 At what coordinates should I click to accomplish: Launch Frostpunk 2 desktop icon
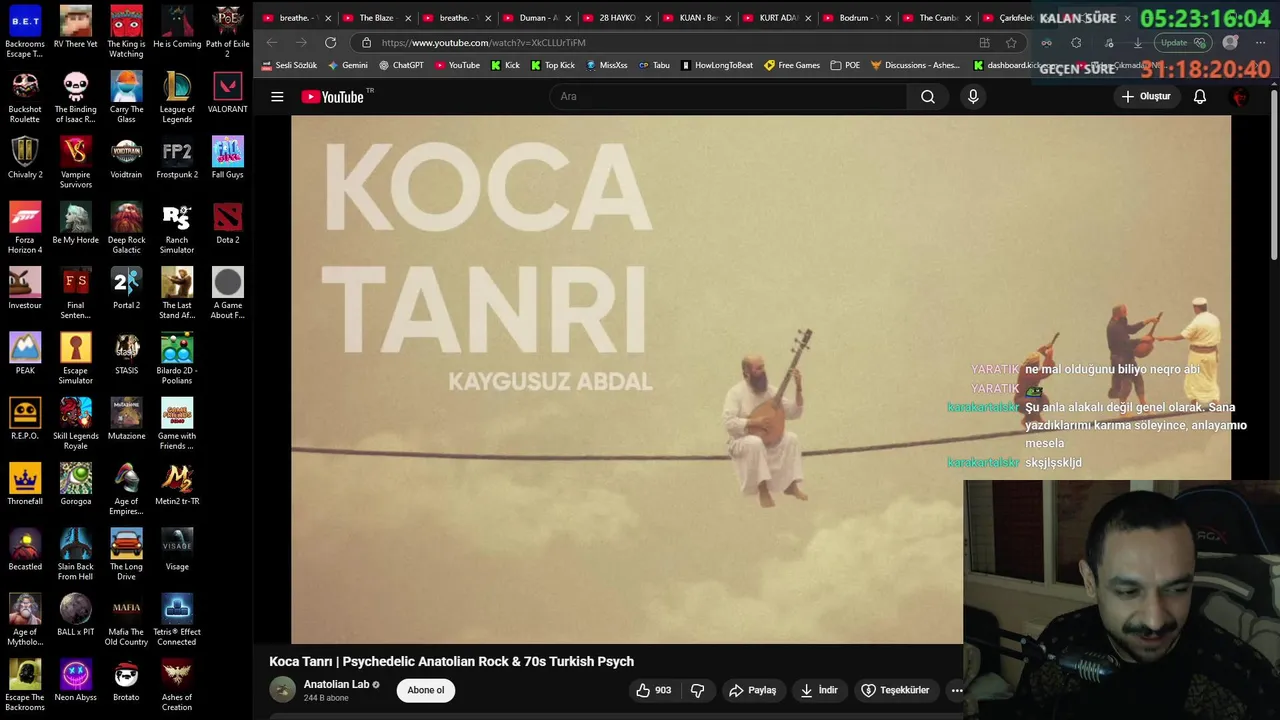[177, 158]
